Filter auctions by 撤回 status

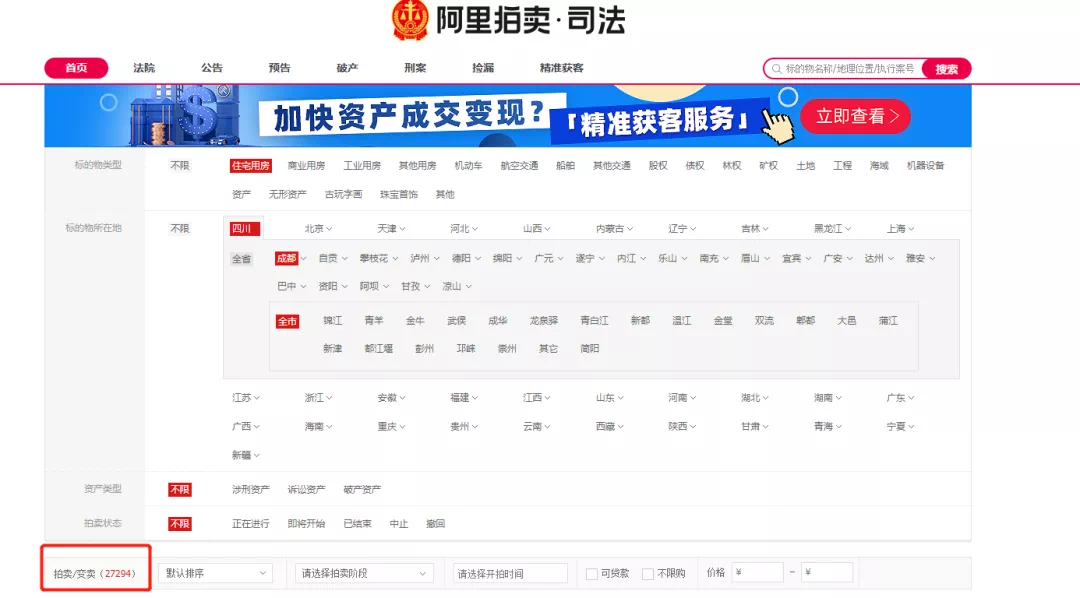click(435, 524)
